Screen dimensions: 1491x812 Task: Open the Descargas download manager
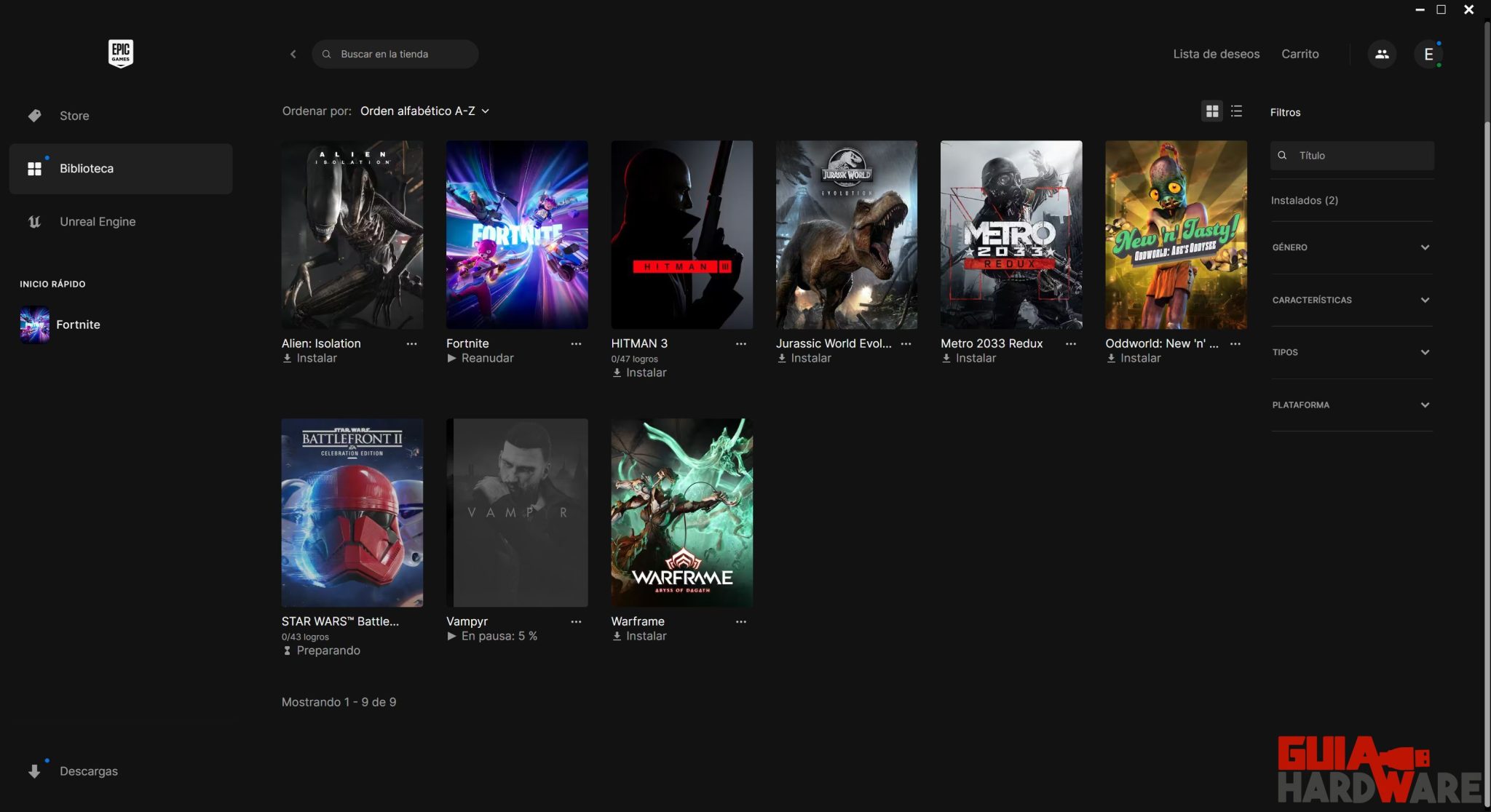88,771
